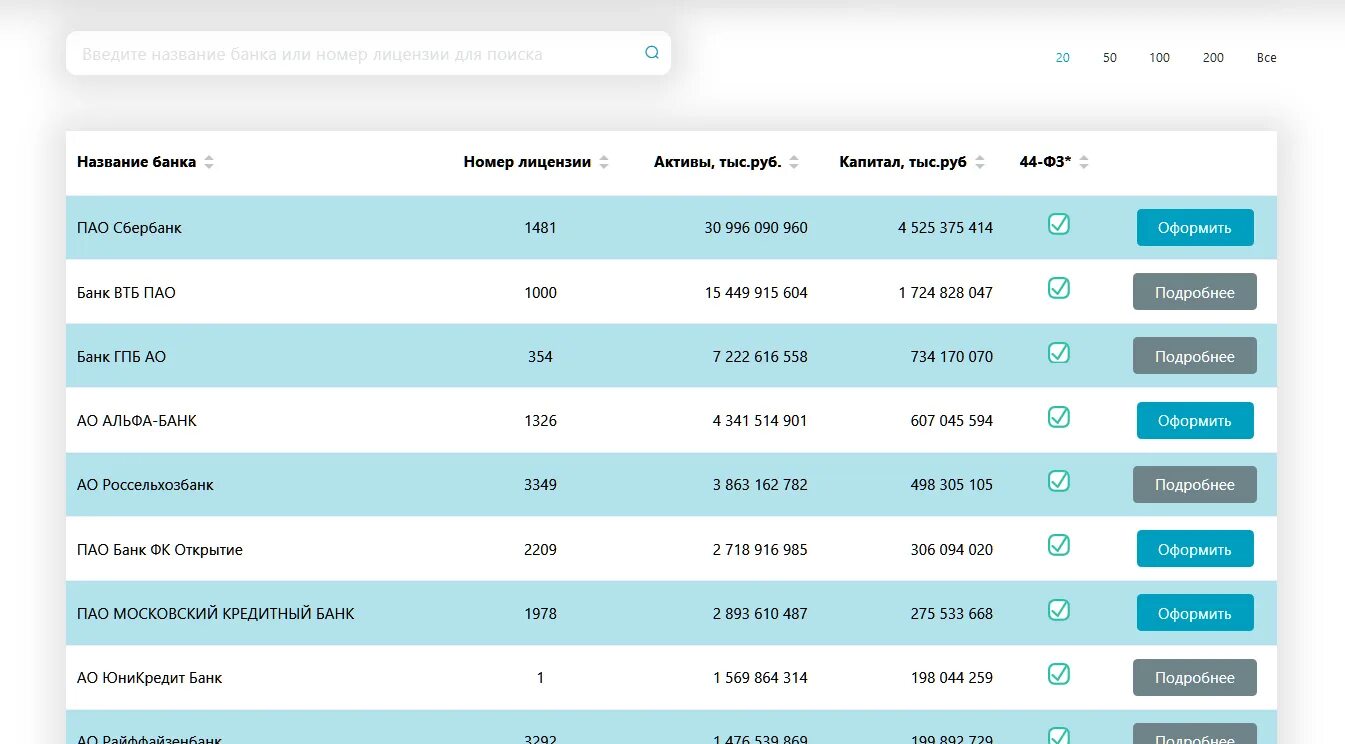Select the АО ЮниКредит Банк name

(150, 678)
